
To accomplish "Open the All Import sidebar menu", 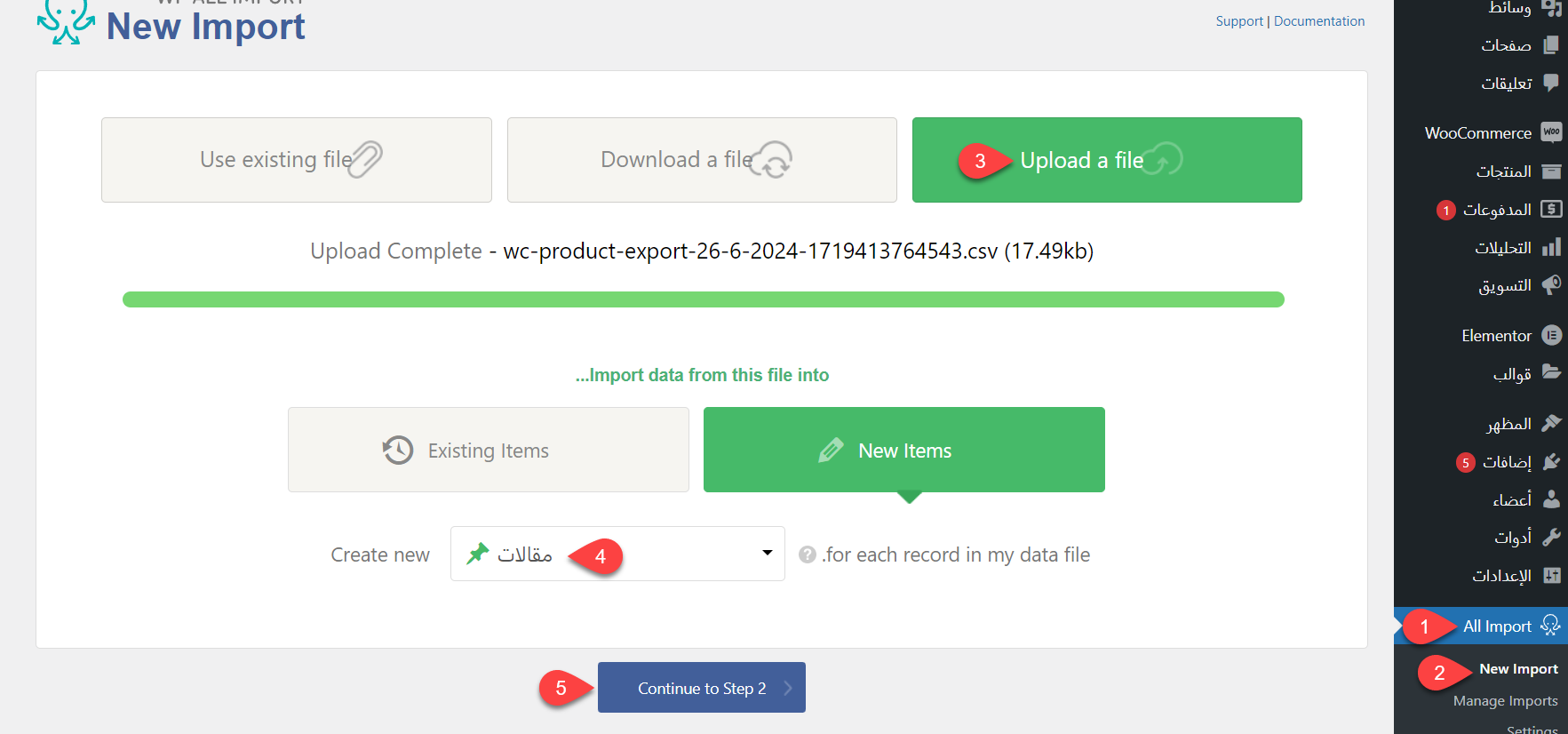I will (1497, 626).
